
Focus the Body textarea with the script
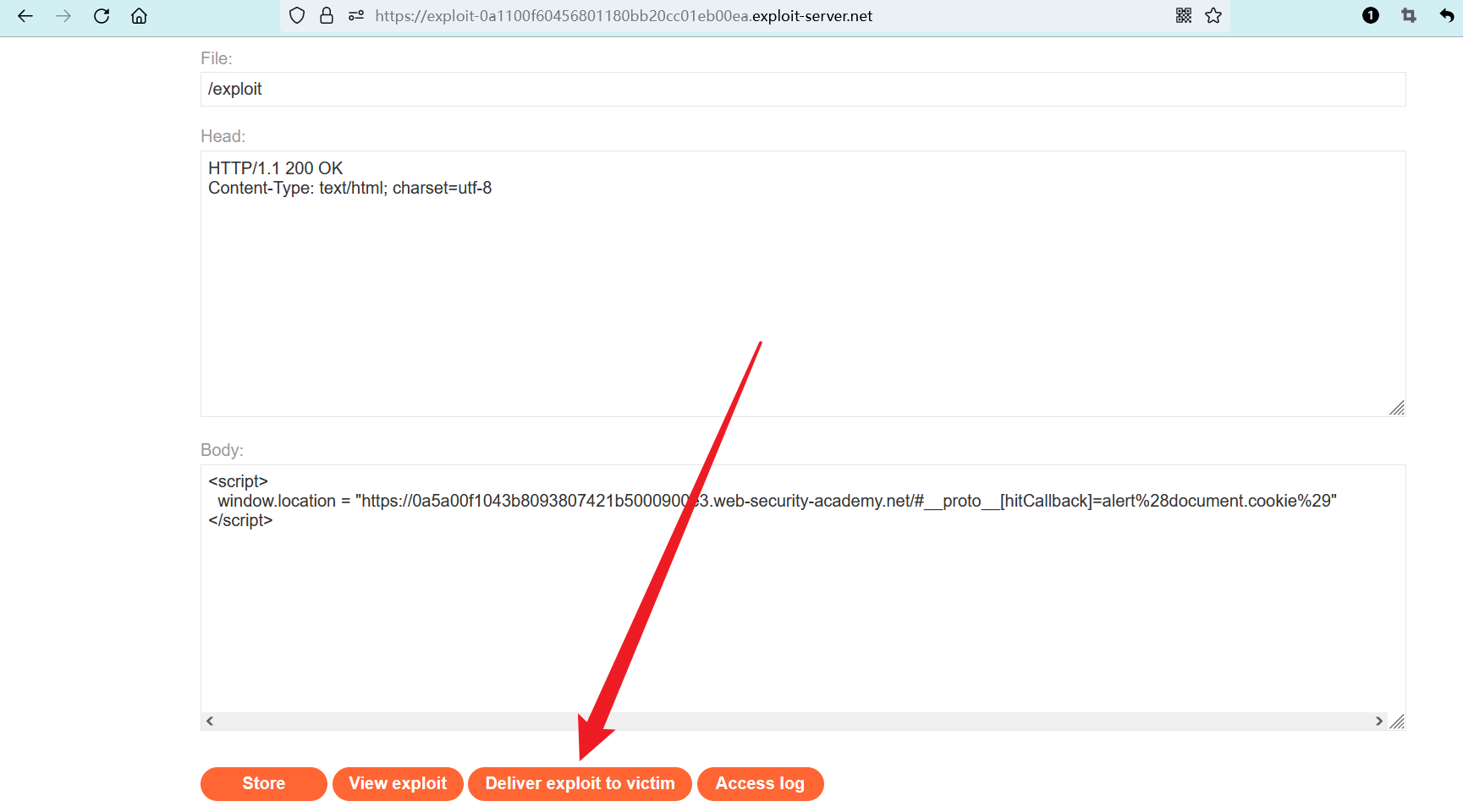(x=803, y=597)
